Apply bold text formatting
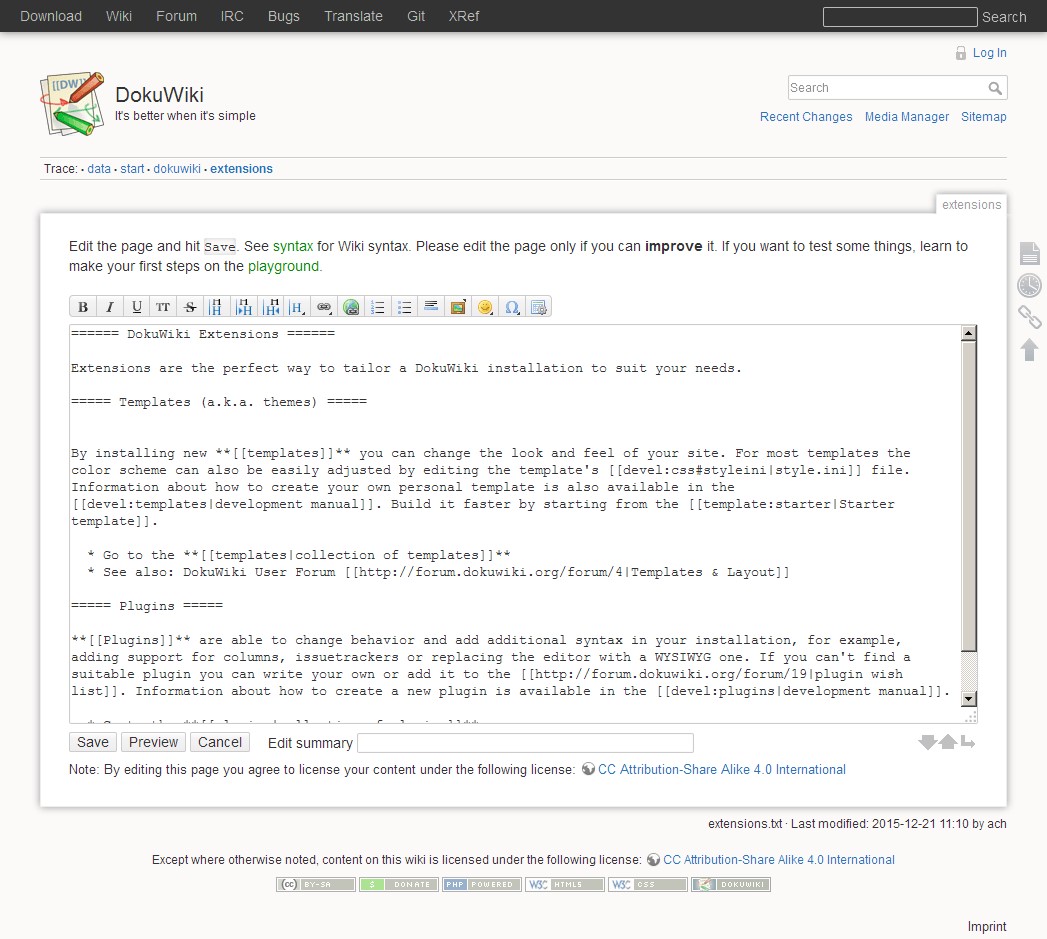The width and height of the screenshot is (1047, 939). pyautogui.click(x=83, y=307)
